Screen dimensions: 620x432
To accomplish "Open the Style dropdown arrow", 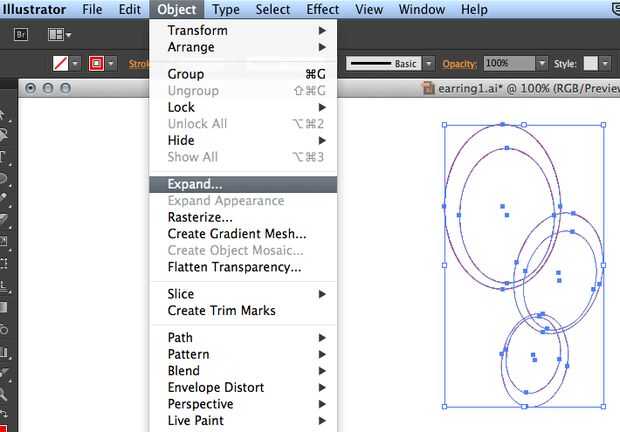I will [605, 63].
